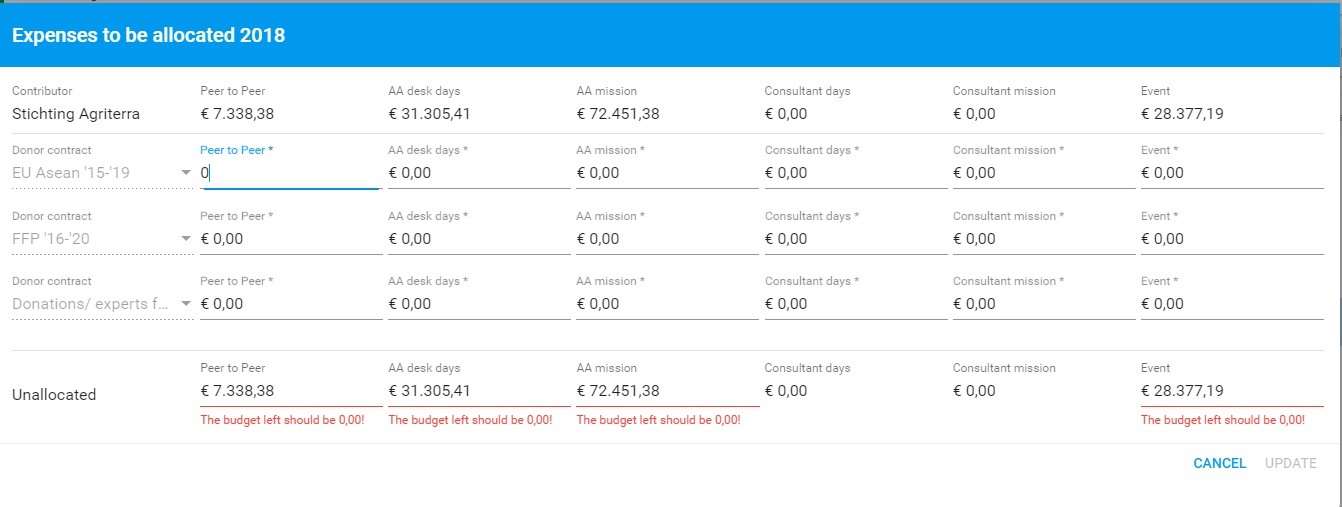Focus Peer to Peer field for FFP '16-'20
Screen dimensions: 1342x507
click(x=290, y=239)
